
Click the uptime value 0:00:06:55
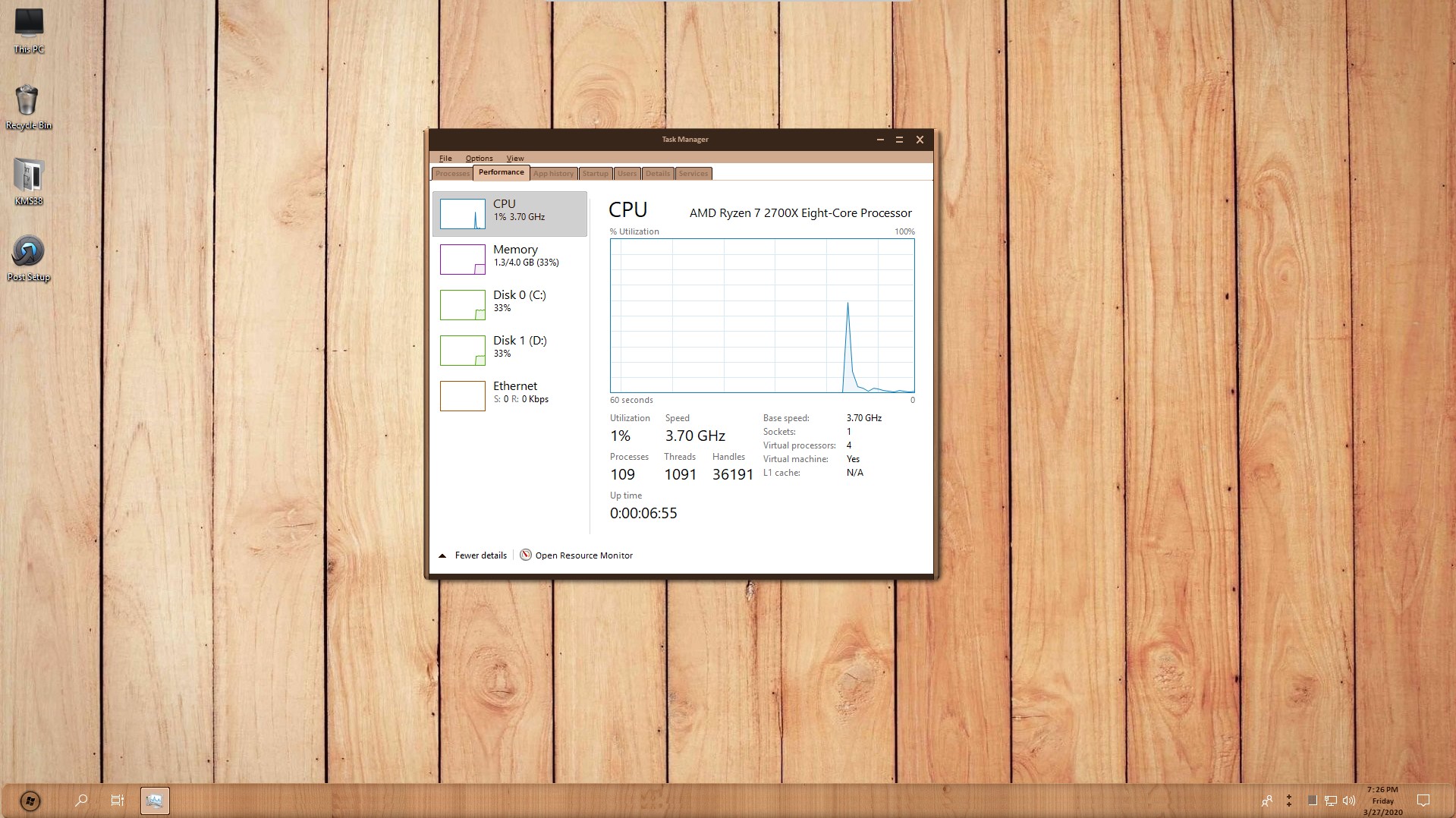[x=643, y=513]
